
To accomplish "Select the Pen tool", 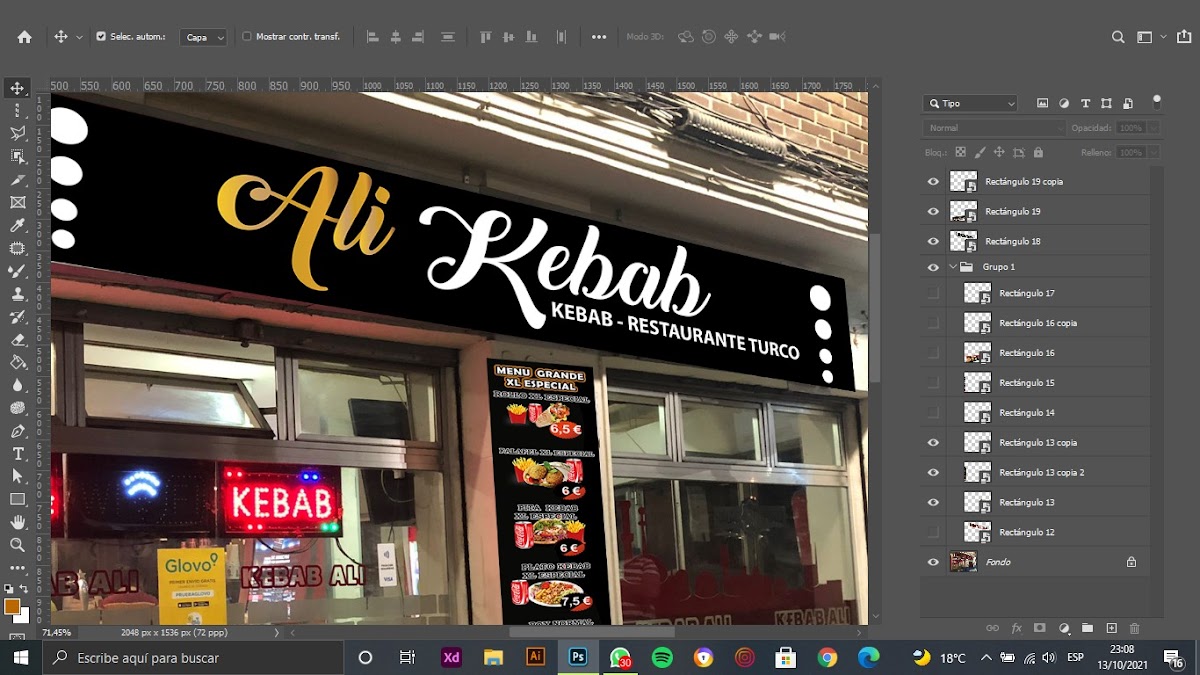I will coord(17,431).
